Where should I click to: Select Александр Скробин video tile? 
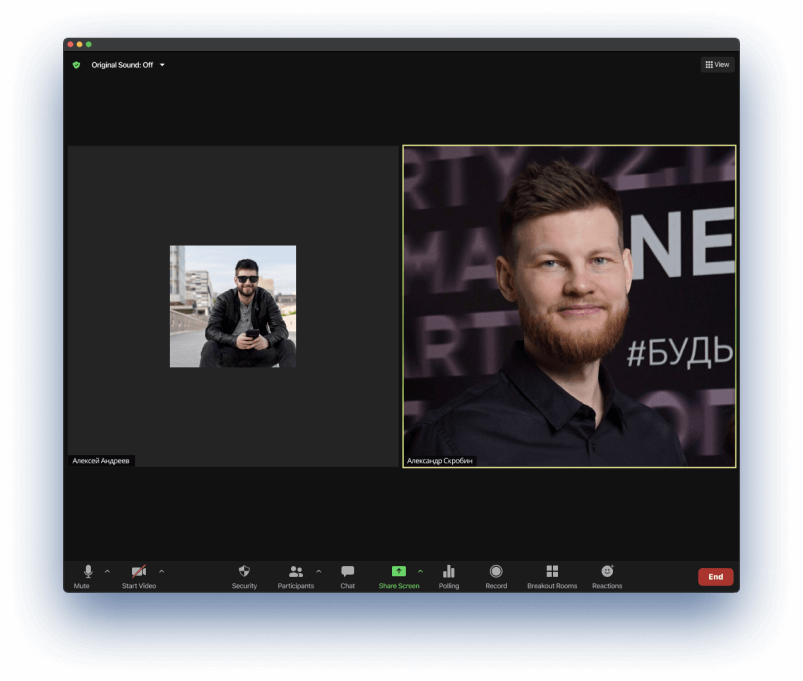pos(569,306)
